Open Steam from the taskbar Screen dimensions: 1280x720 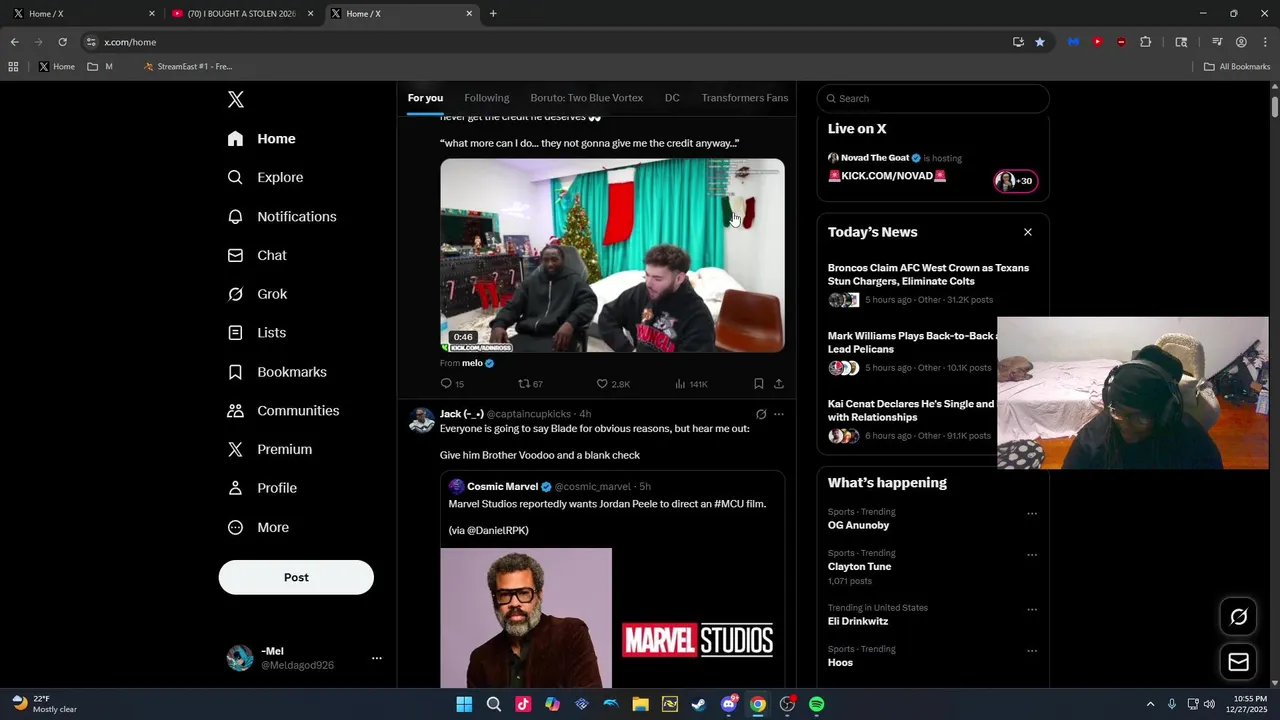coord(699,704)
